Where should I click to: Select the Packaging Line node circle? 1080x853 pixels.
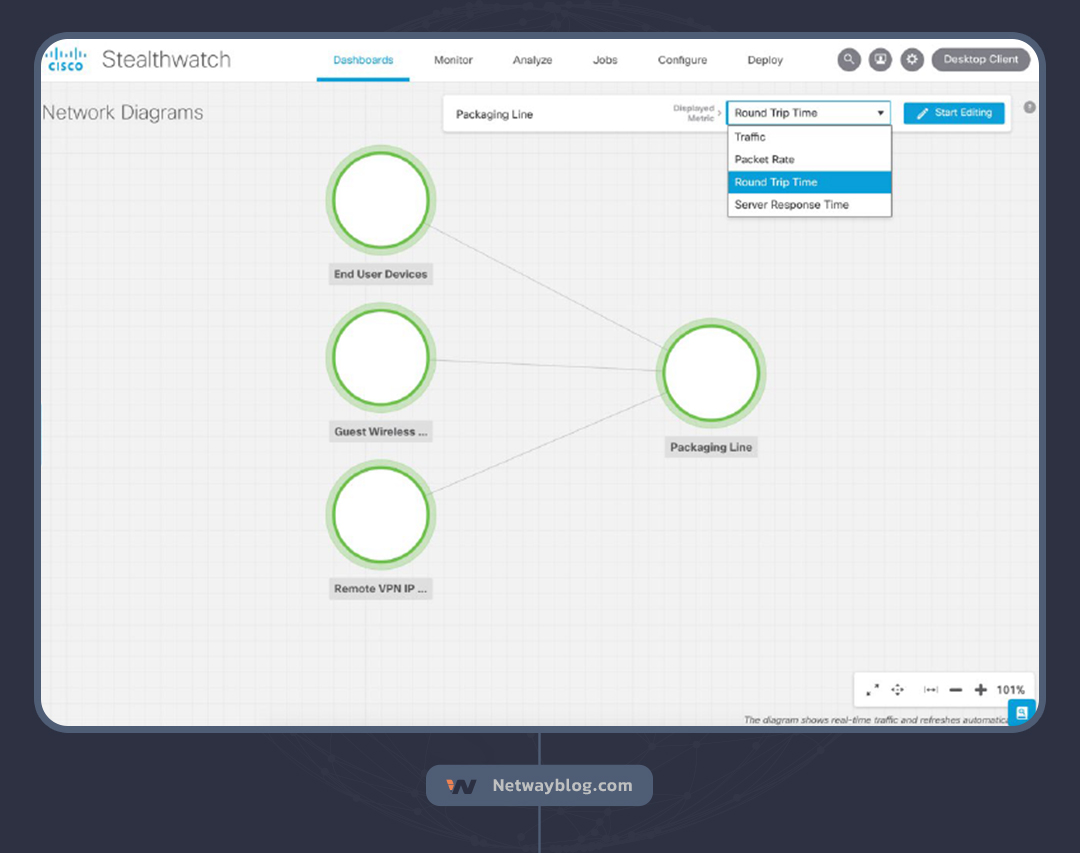711,373
